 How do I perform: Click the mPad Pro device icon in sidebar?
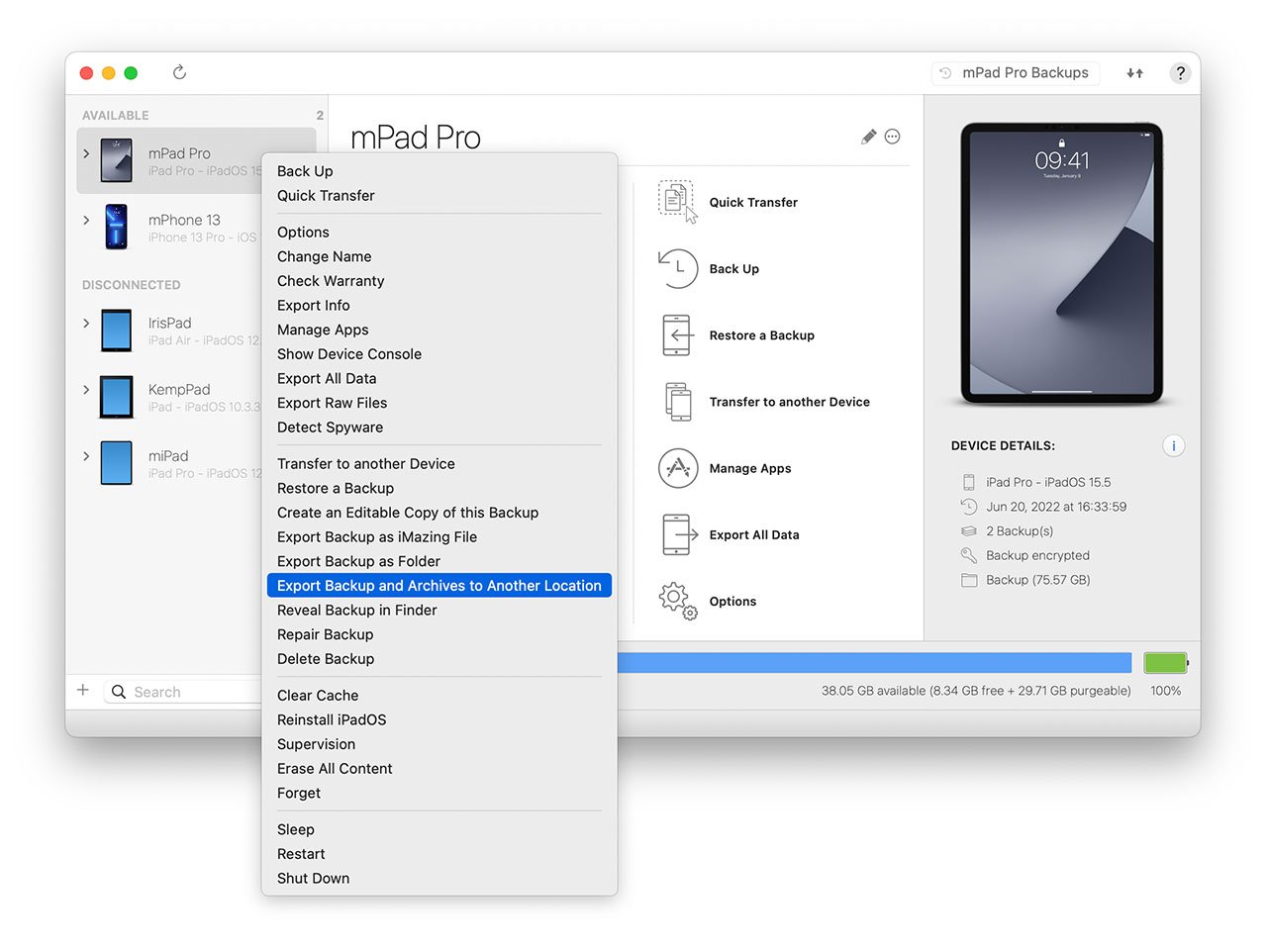click(117, 160)
